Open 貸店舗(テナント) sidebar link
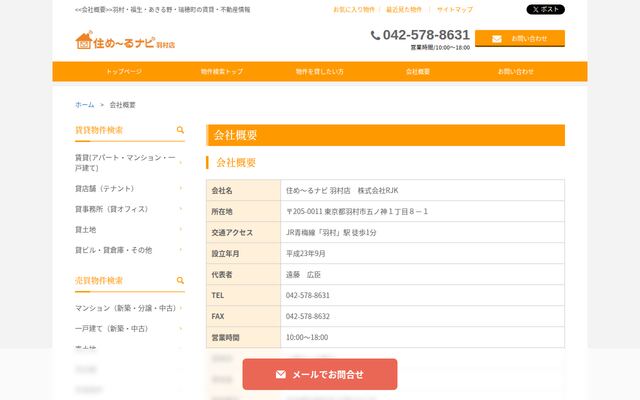640x400 pixels. click(104, 189)
